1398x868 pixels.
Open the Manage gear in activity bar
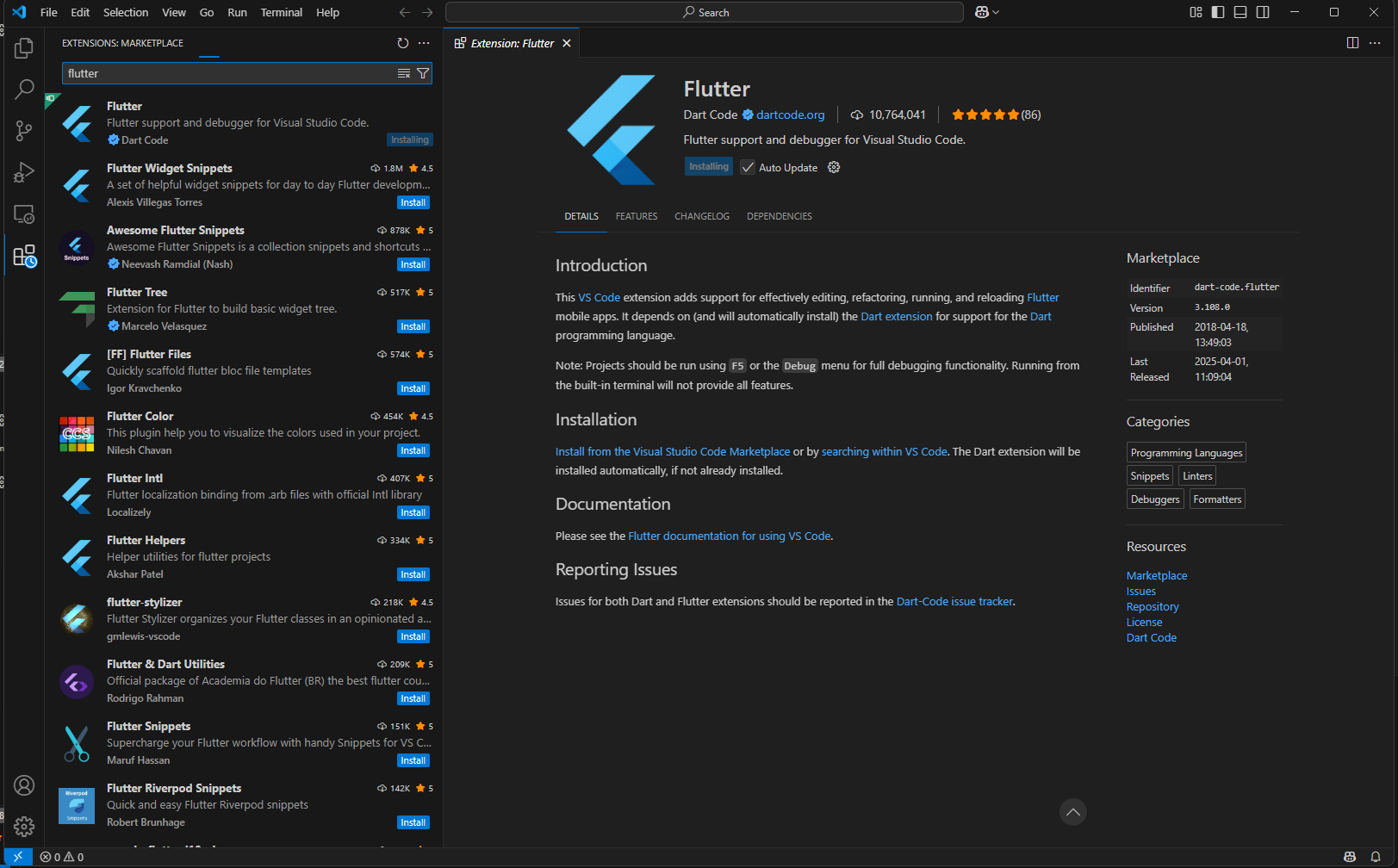point(24,827)
